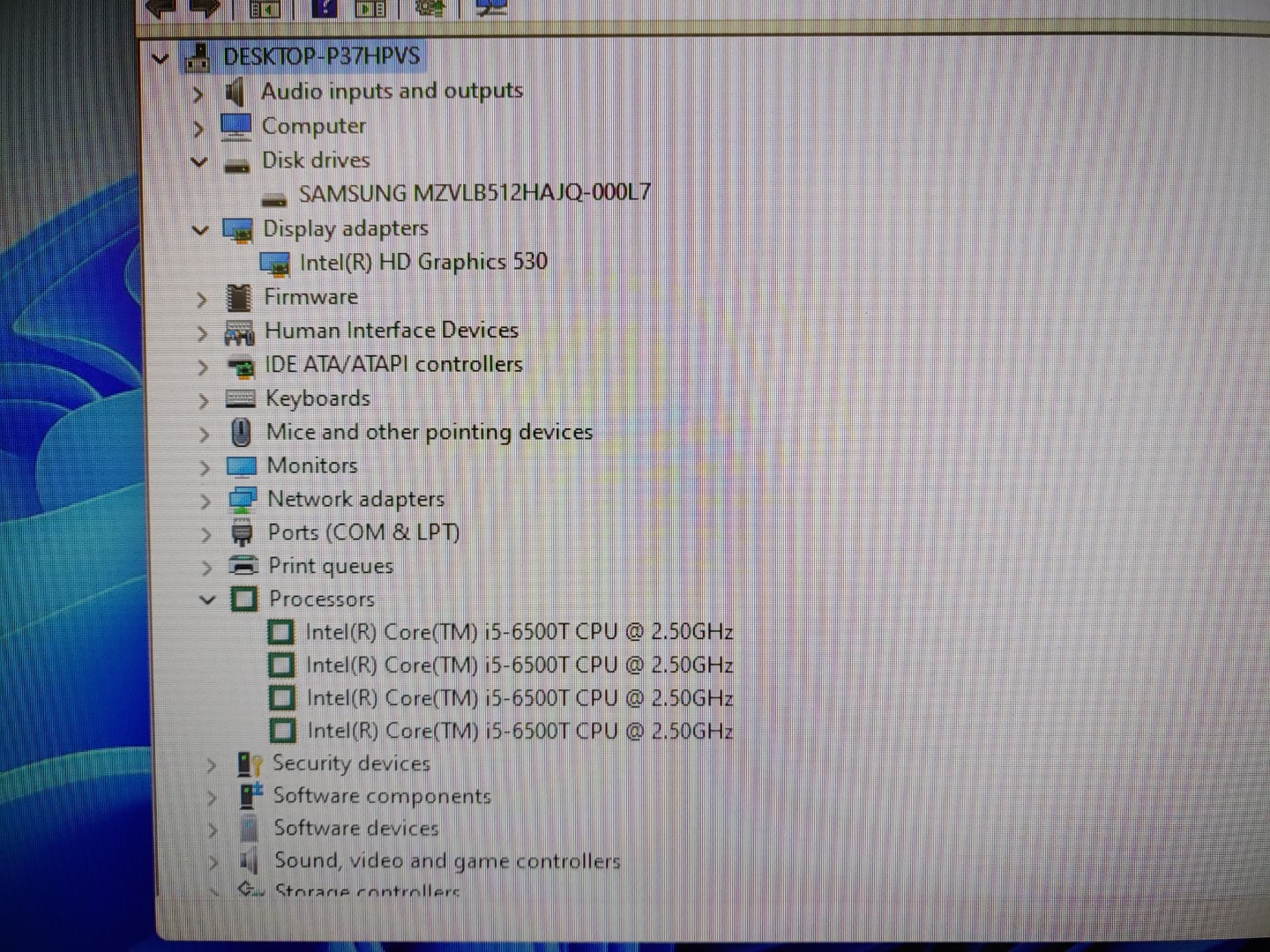Click the Update driver toolbar icon
Viewport: 1270px width, 952px height.
click(x=430, y=7)
